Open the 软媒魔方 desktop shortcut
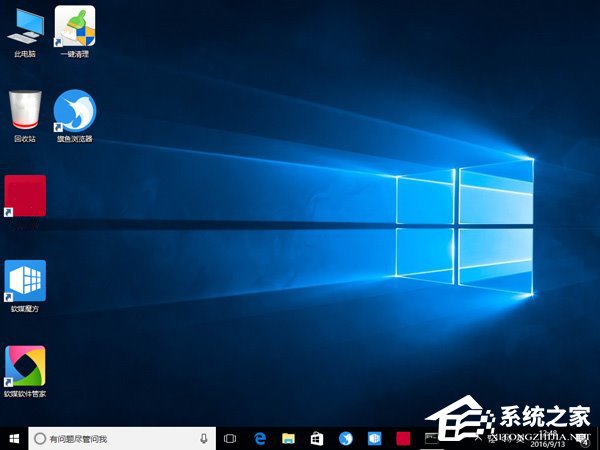Viewport: 600px width, 450px height. click(x=25, y=285)
